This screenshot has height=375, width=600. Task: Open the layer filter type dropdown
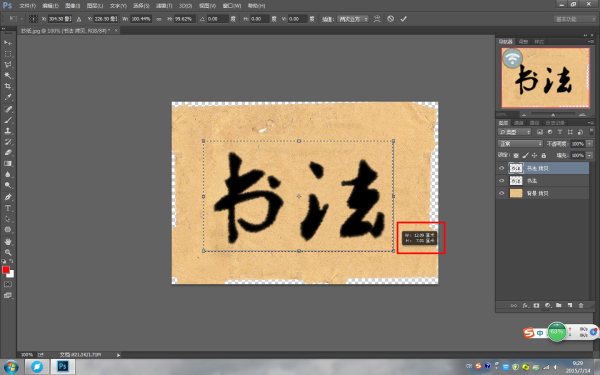click(515, 132)
